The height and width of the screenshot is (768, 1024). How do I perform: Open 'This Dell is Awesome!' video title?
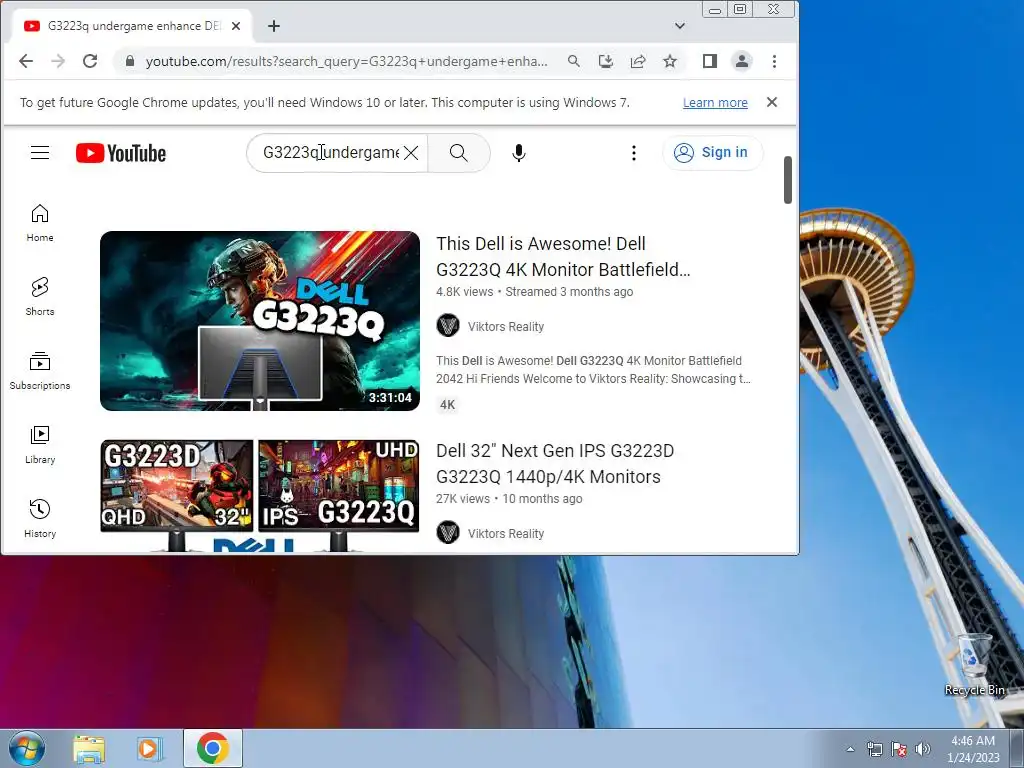coord(563,257)
